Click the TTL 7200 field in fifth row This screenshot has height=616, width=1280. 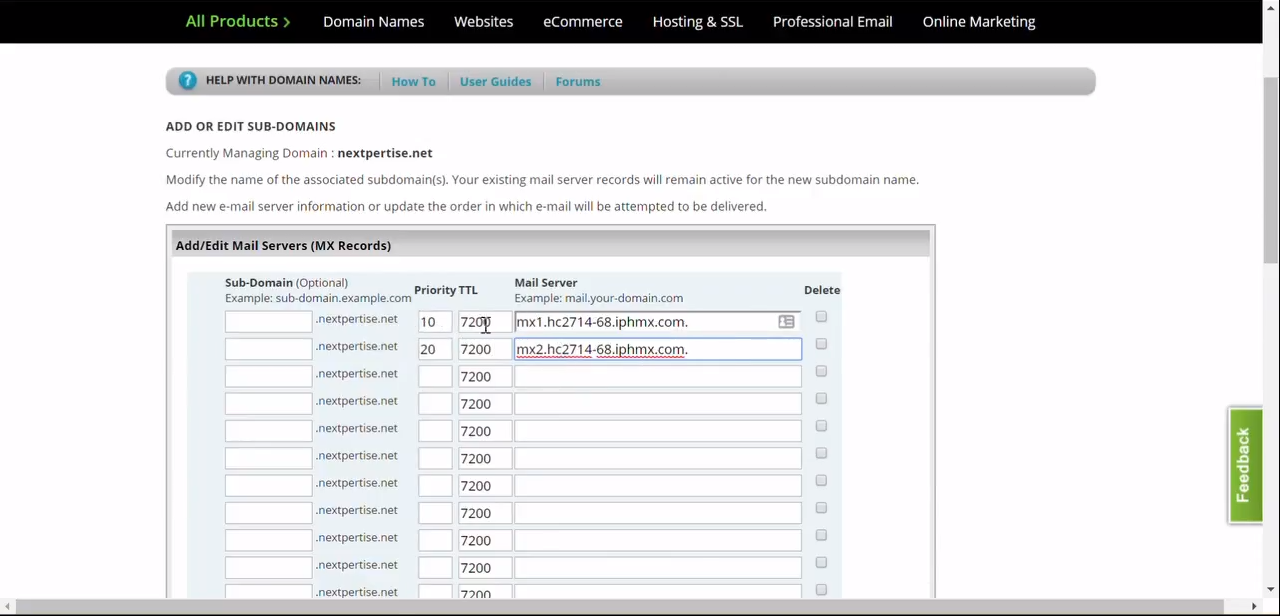pyautogui.click(x=485, y=431)
